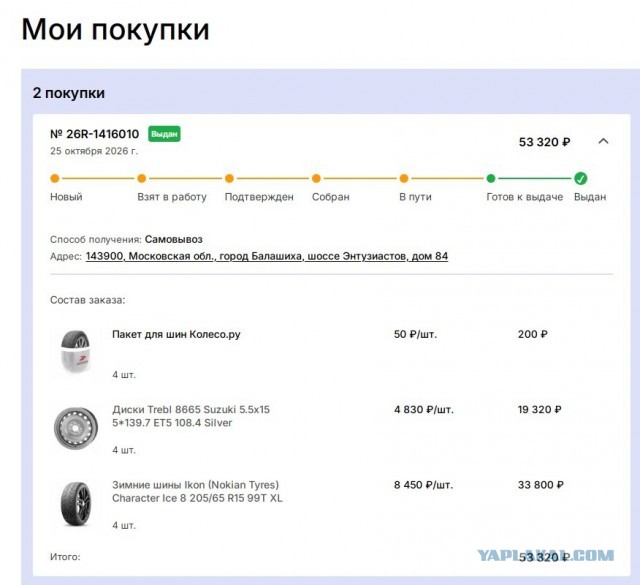Open the Диски Trebl 8665 Suzuki product
Image resolution: width=640 pixels, height=585 pixels.
[x=191, y=416]
